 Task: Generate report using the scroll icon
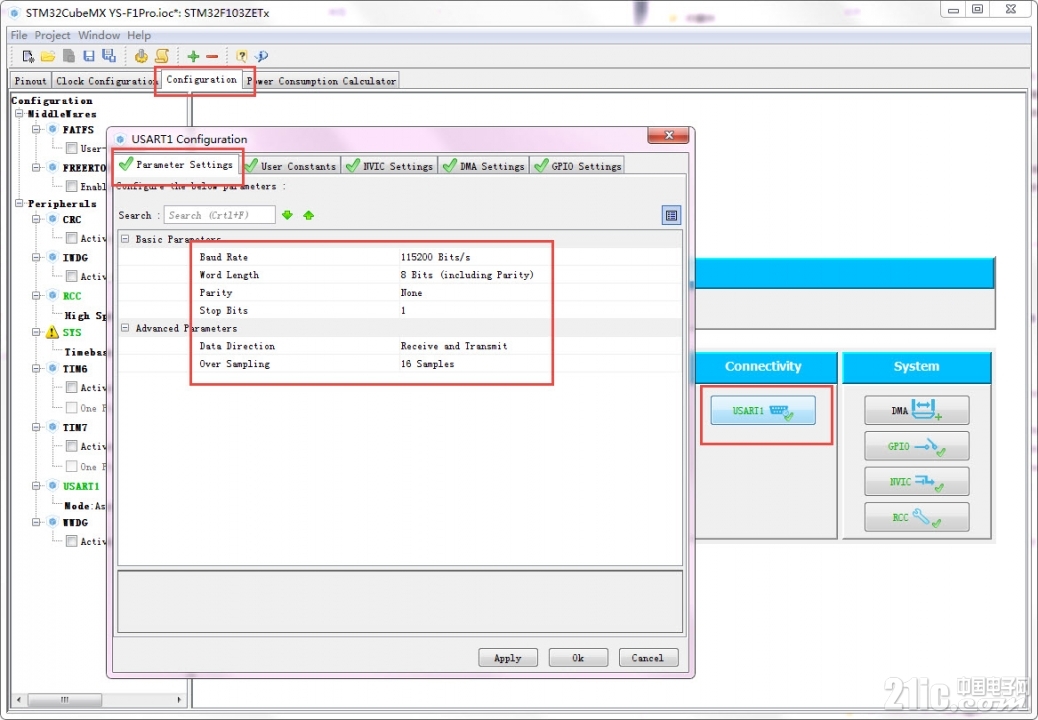click(x=162, y=56)
